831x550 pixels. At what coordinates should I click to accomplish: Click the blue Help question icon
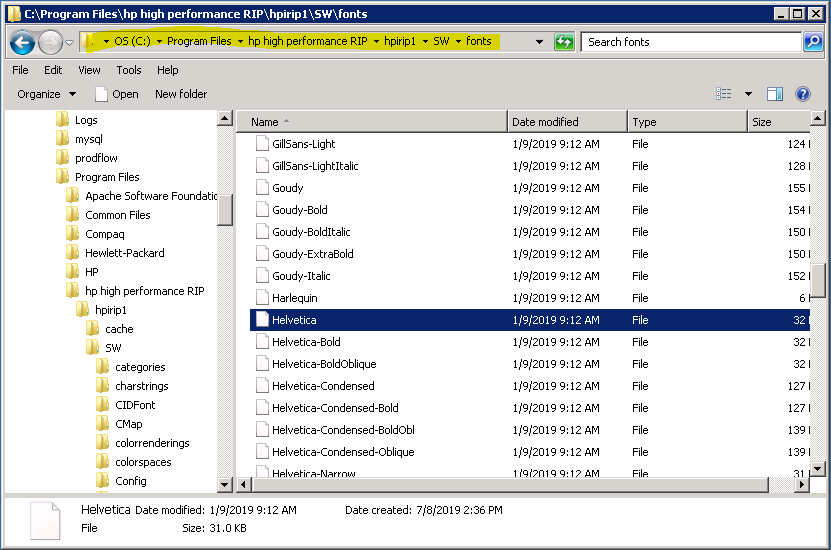(802, 94)
